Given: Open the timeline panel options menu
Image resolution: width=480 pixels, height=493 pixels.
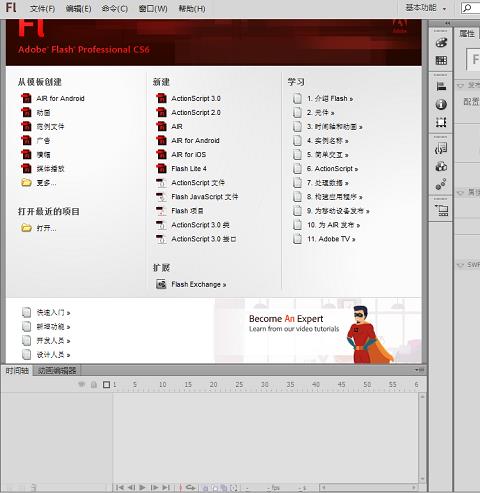Looking at the screenshot, I should 419,370.
